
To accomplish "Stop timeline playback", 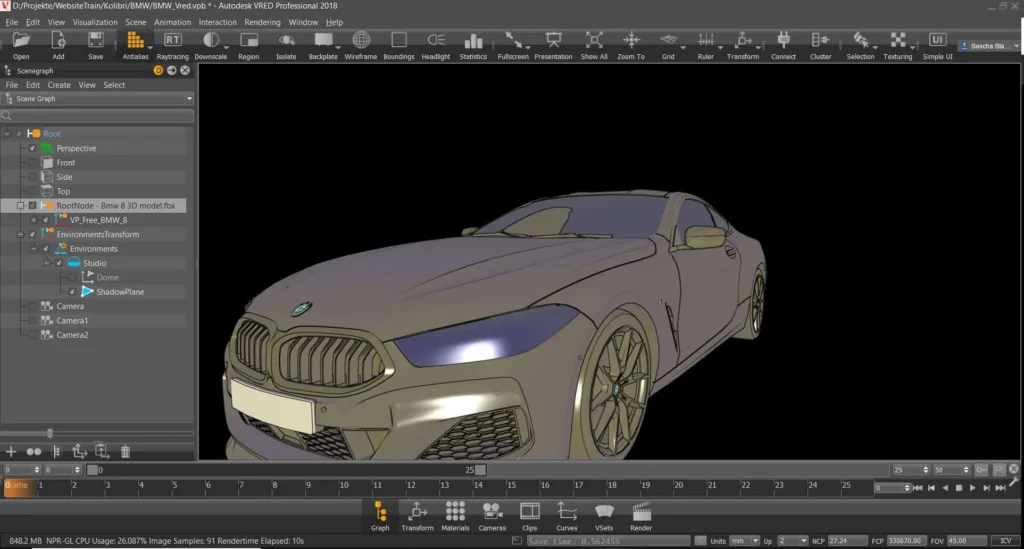I will [x=959, y=488].
